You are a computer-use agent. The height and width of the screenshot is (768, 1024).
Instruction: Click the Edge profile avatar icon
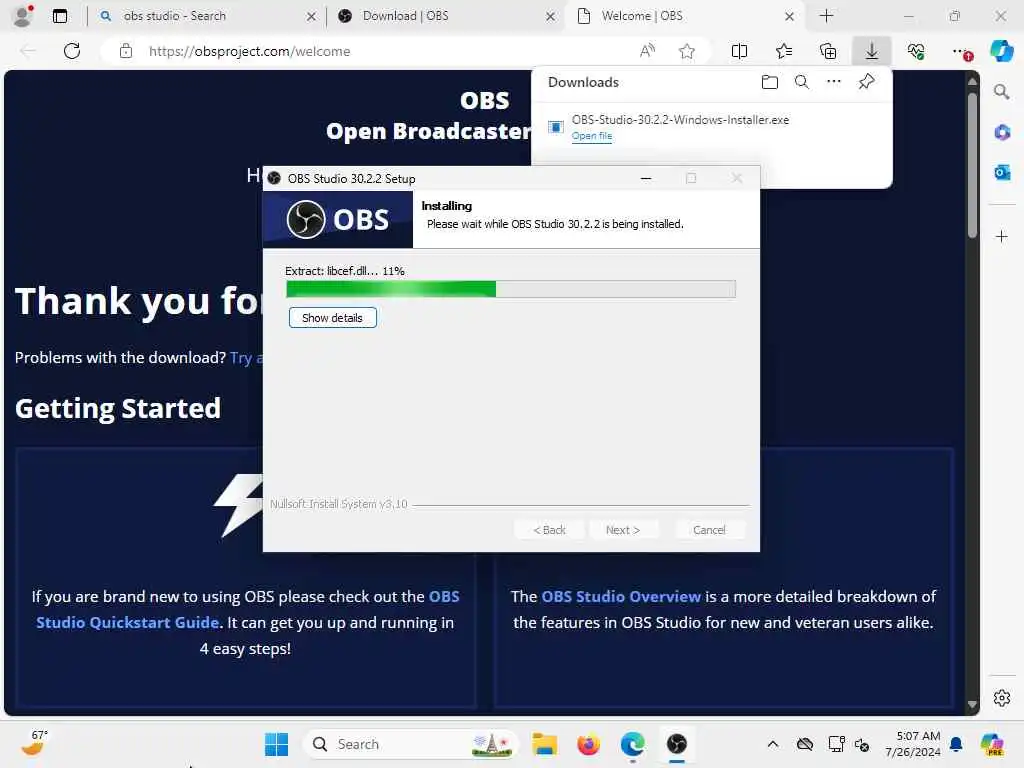[23, 16]
